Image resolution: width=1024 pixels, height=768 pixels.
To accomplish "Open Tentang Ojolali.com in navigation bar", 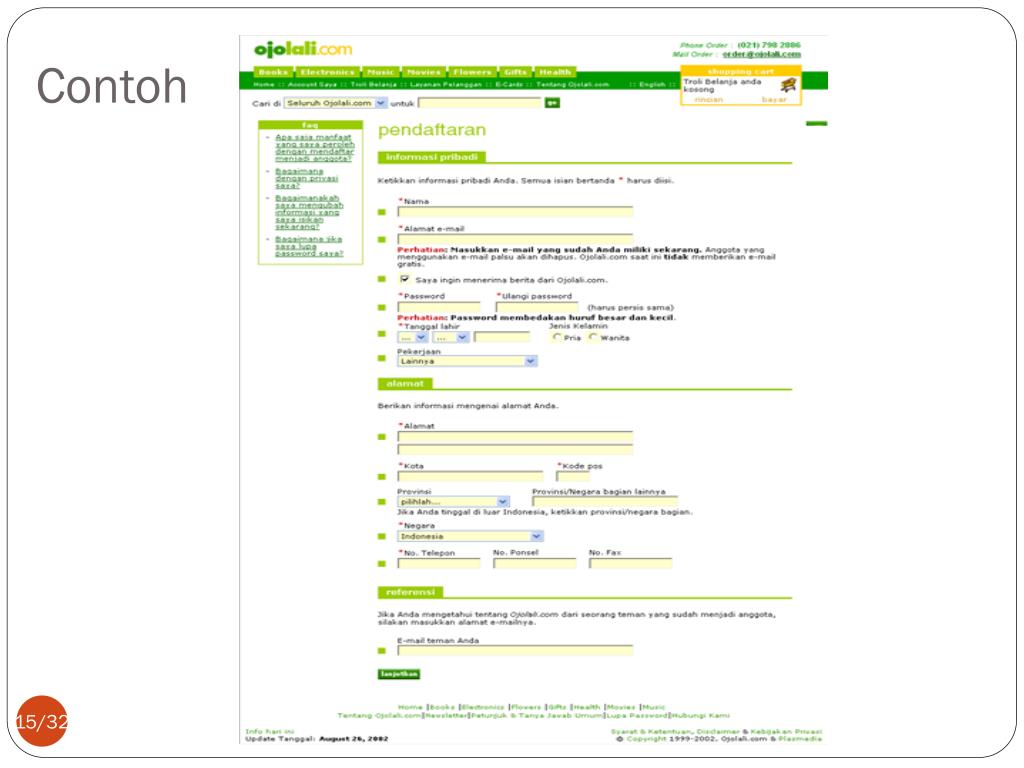I will point(573,84).
